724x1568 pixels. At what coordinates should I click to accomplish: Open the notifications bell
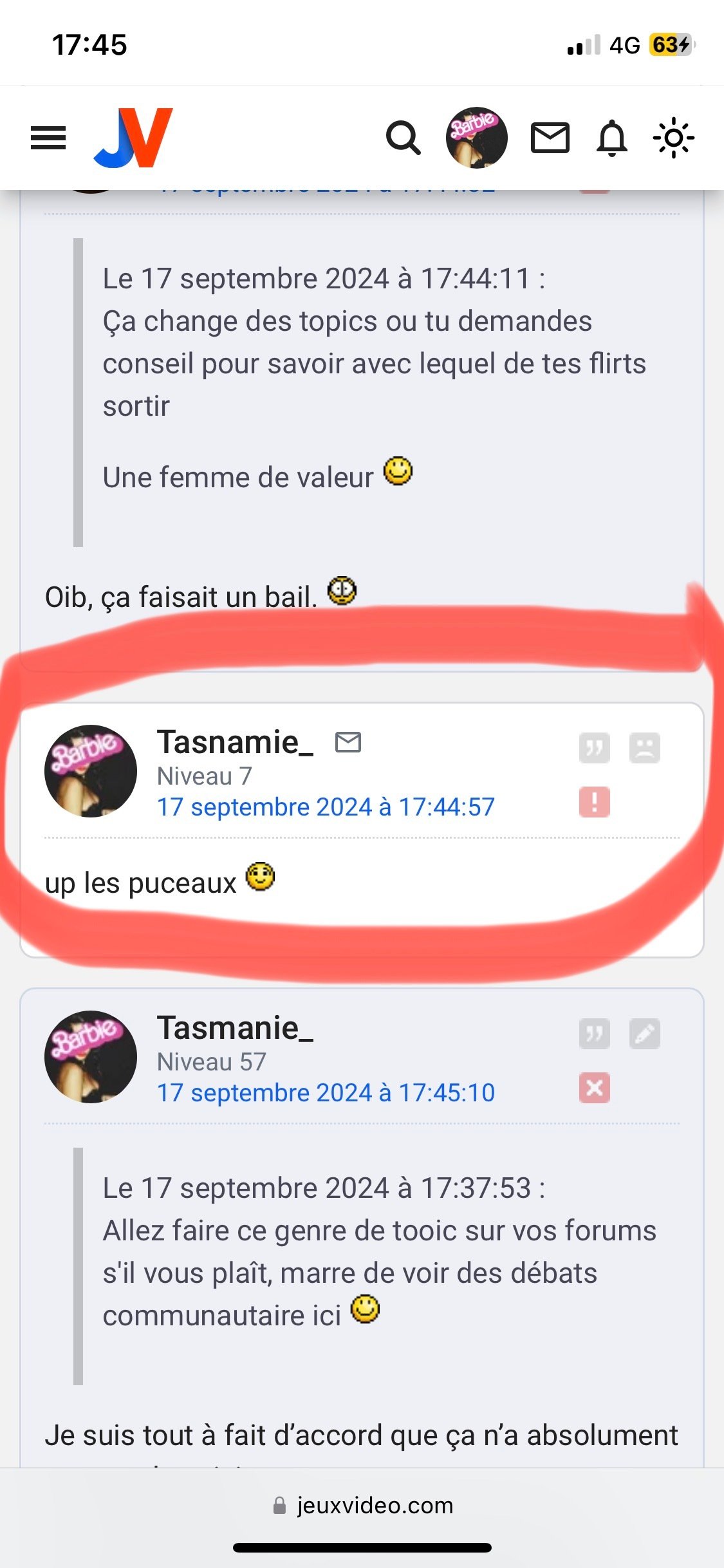point(612,138)
